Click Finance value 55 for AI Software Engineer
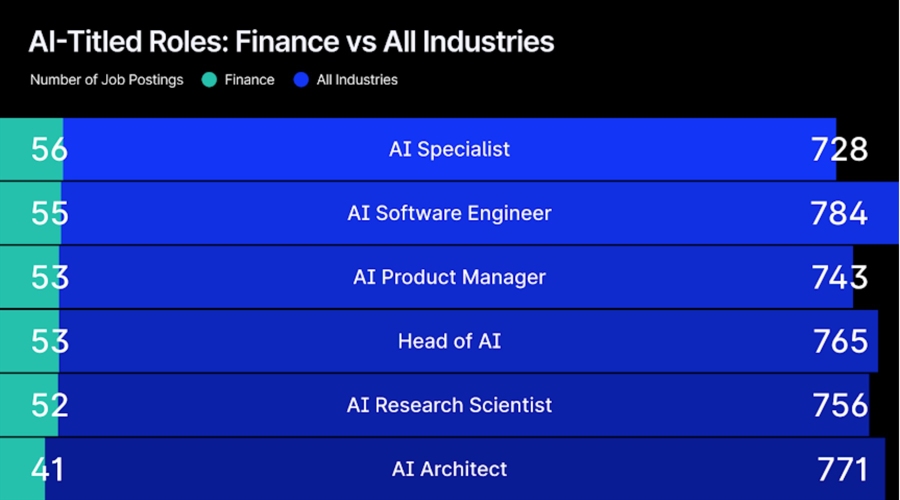Image resolution: width=900 pixels, height=500 pixels. (x=49, y=213)
